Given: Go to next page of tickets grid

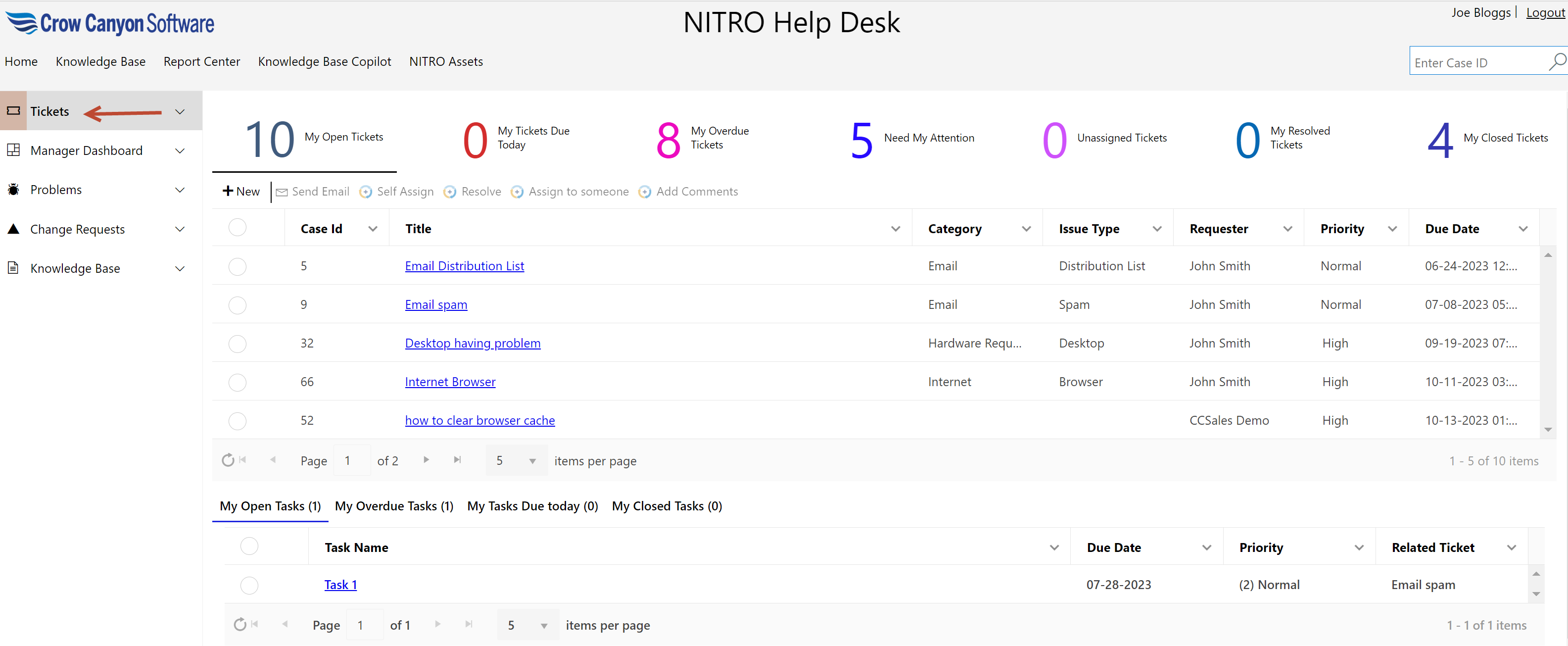Looking at the screenshot, I should click(426, 460).
